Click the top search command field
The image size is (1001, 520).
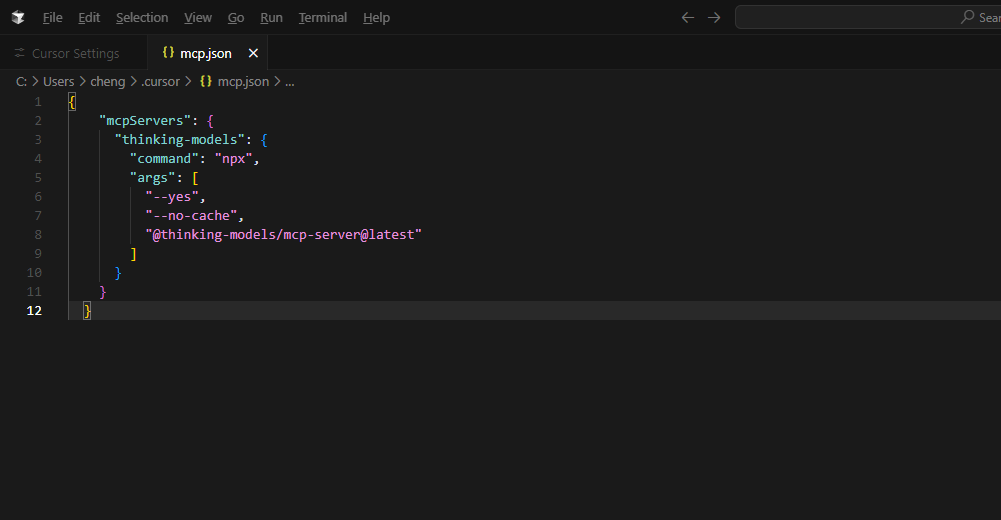868,17
